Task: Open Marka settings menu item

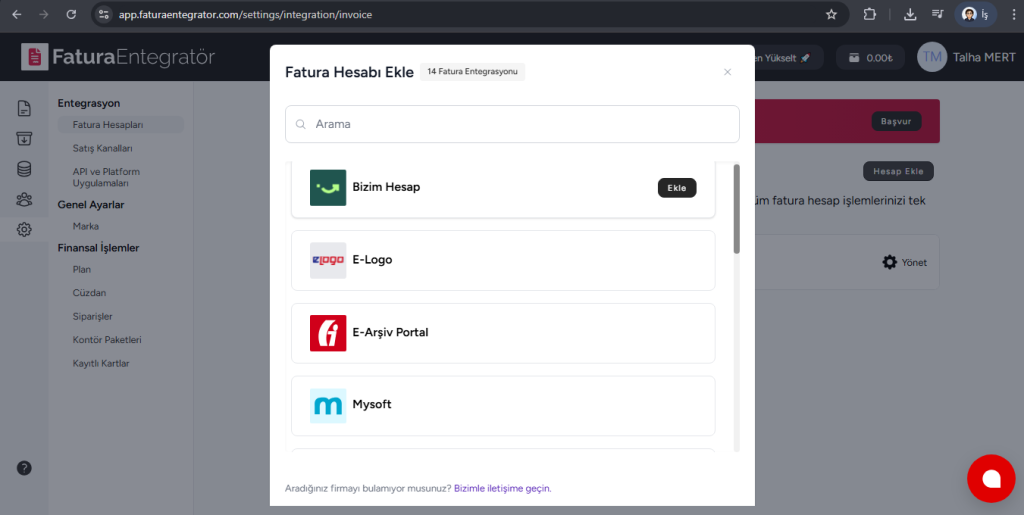Action: click(x=86, y=226)
